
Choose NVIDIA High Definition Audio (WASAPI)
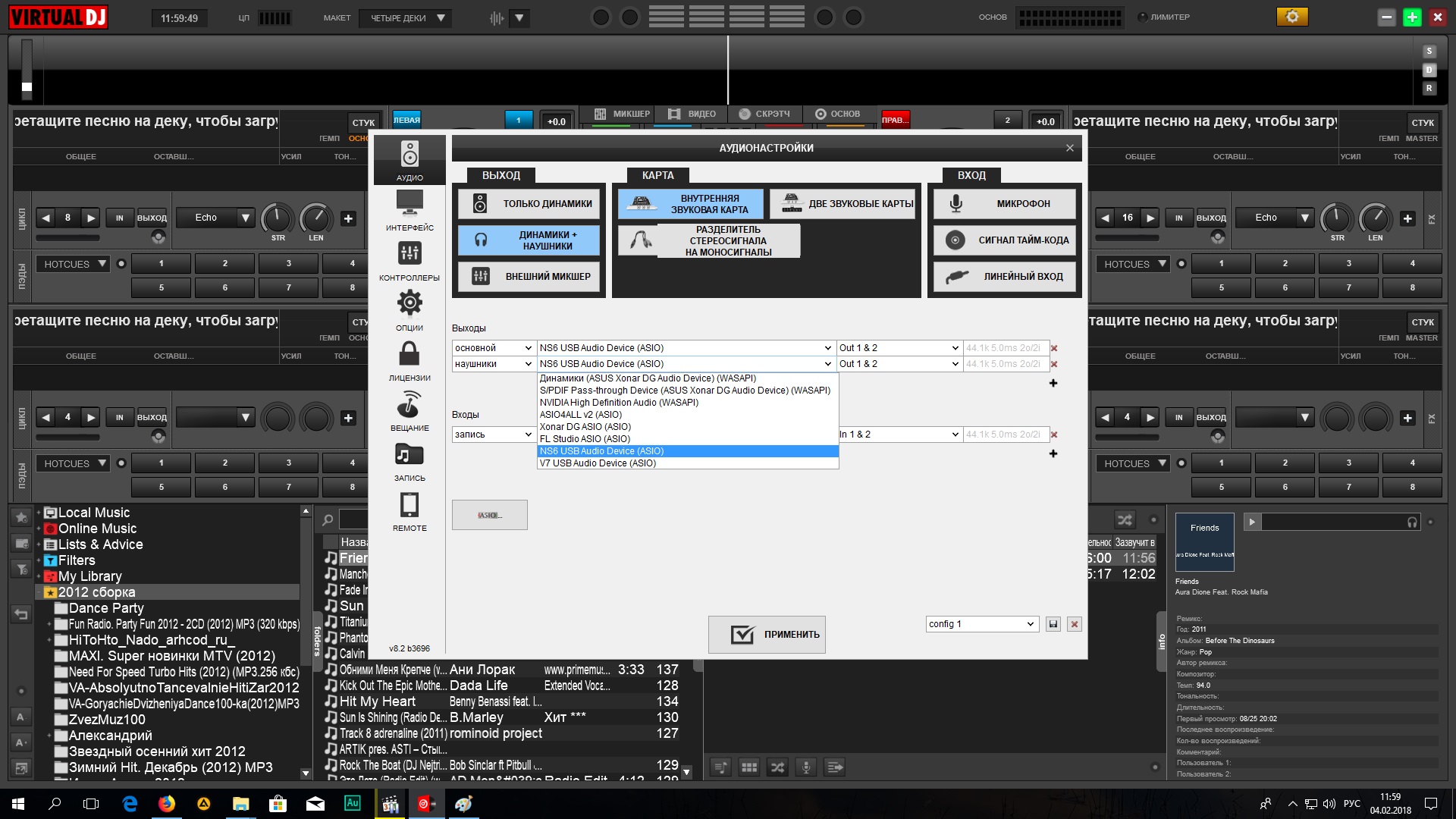[x=687, y=403]
